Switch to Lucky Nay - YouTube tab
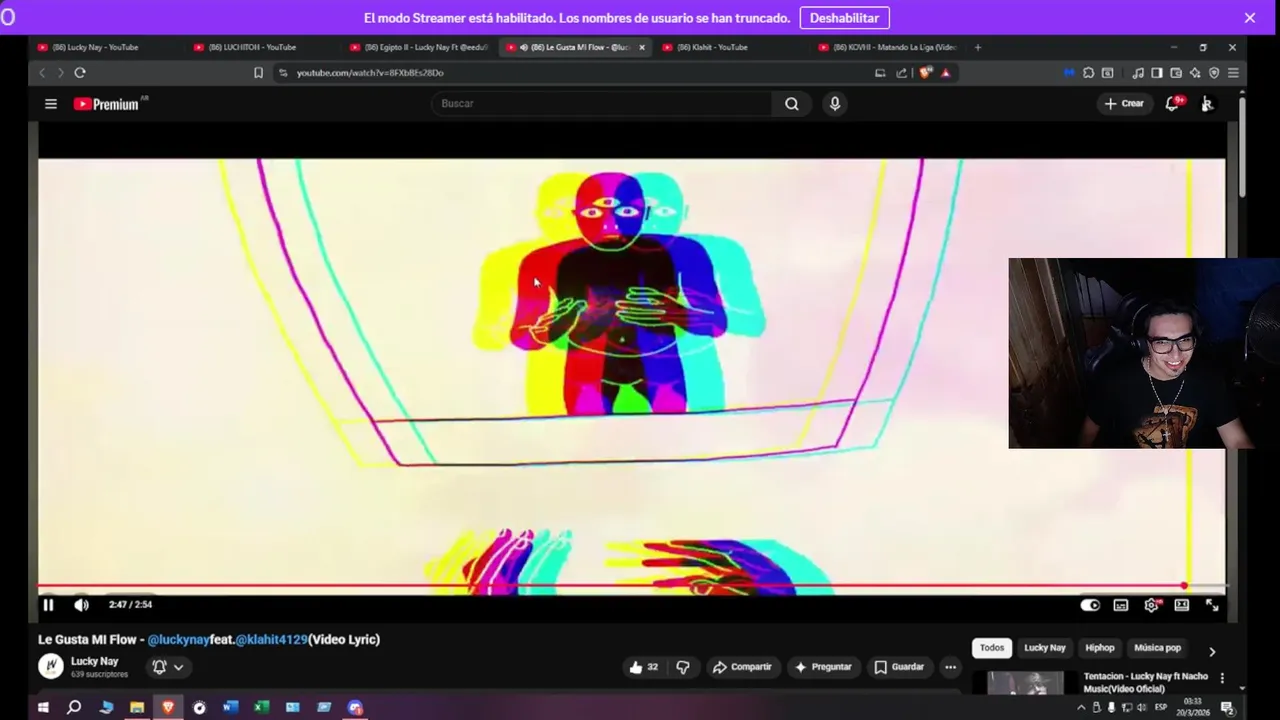The height and width of the screenshot is (720, 1280). pyautogui.click(x=95, y=47)
